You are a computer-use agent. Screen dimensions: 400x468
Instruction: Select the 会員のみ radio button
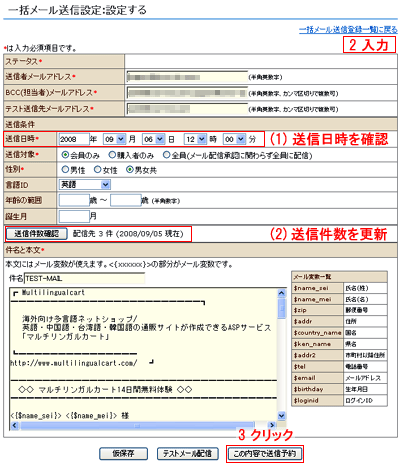point(65,155)
